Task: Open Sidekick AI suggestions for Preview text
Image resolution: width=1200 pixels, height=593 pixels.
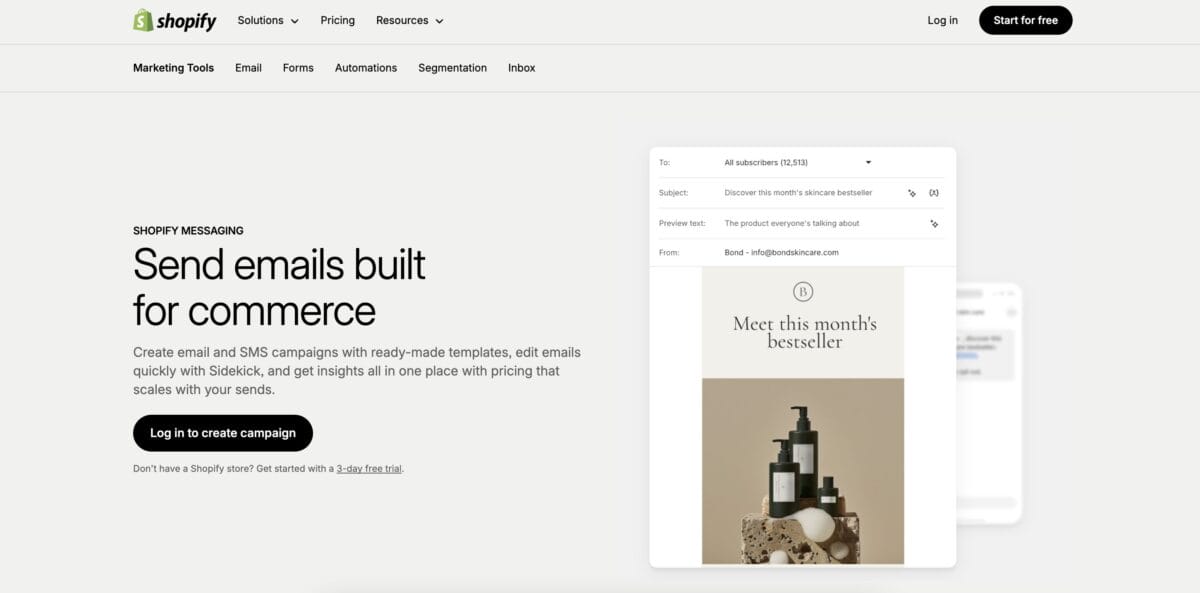Action: coord(934,223)
